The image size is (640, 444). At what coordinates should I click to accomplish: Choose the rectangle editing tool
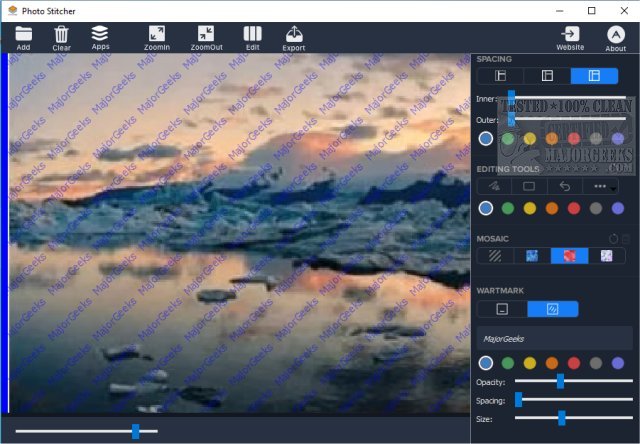(529, 186)
